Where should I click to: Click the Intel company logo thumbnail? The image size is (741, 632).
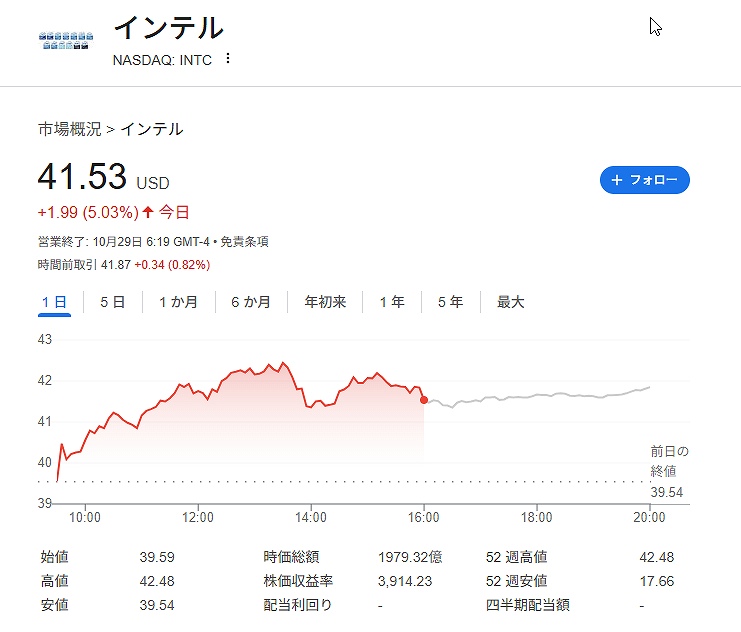[x=66, y=41]
